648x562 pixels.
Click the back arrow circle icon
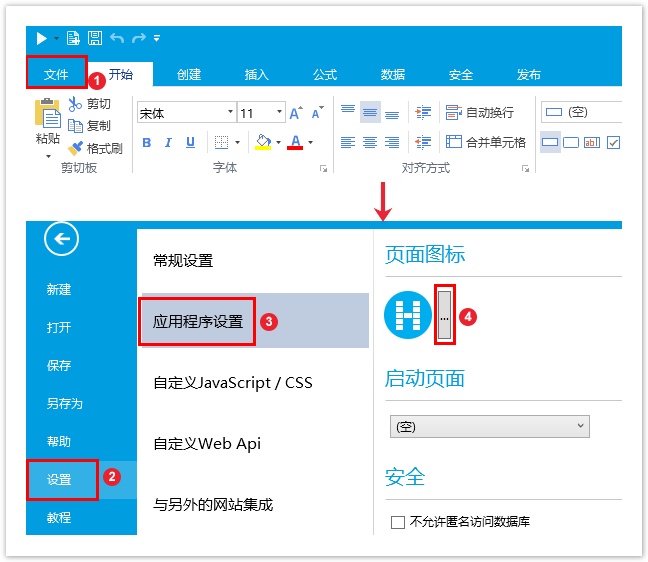point(62,238)
